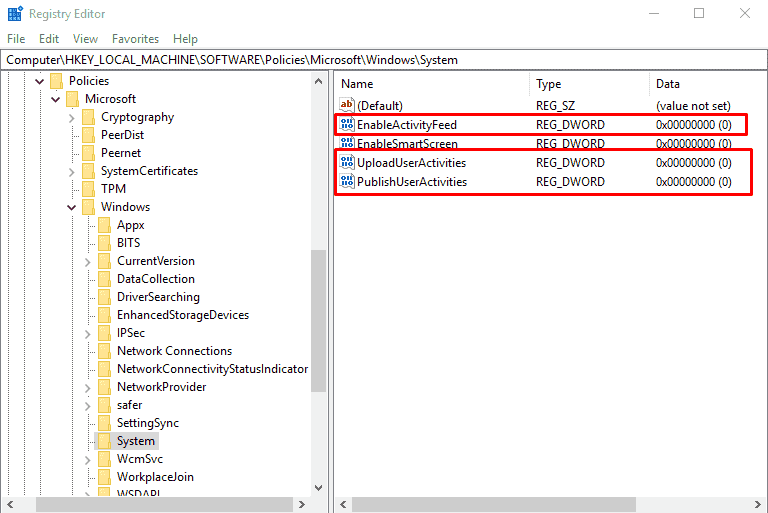Click the values pane scroll left arrow
Image resolution: width=768 pixels, height=513 pixels.
tap(343, 504)
